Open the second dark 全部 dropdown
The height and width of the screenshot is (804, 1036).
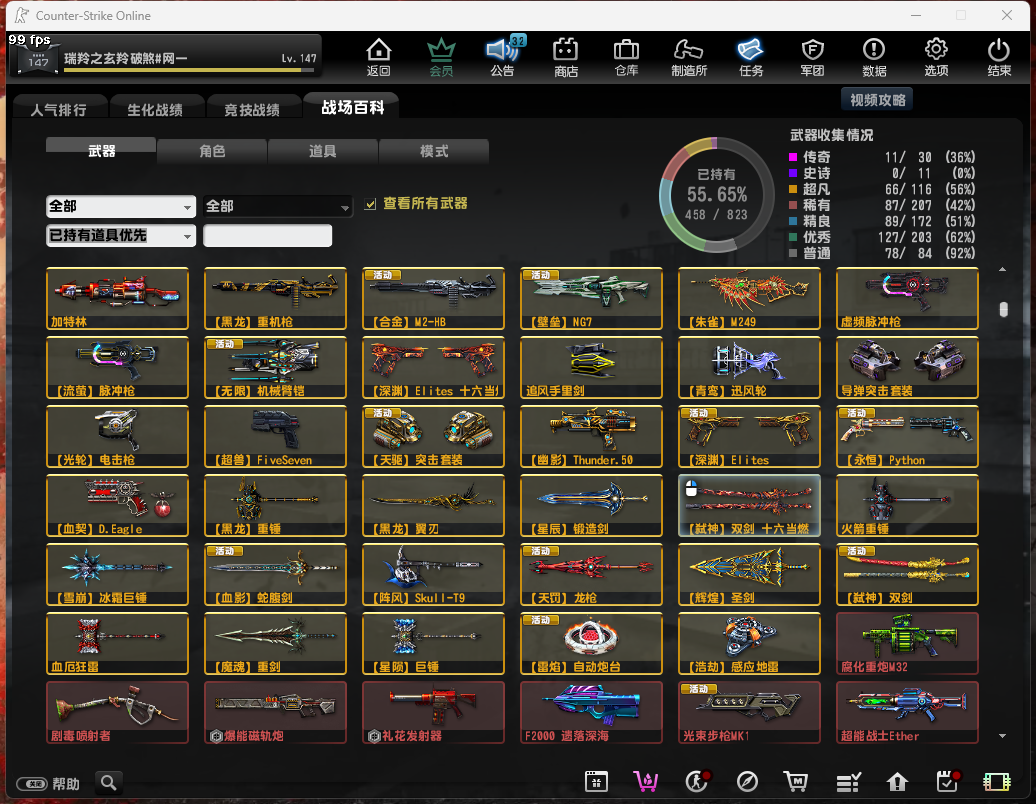[278, 207]
